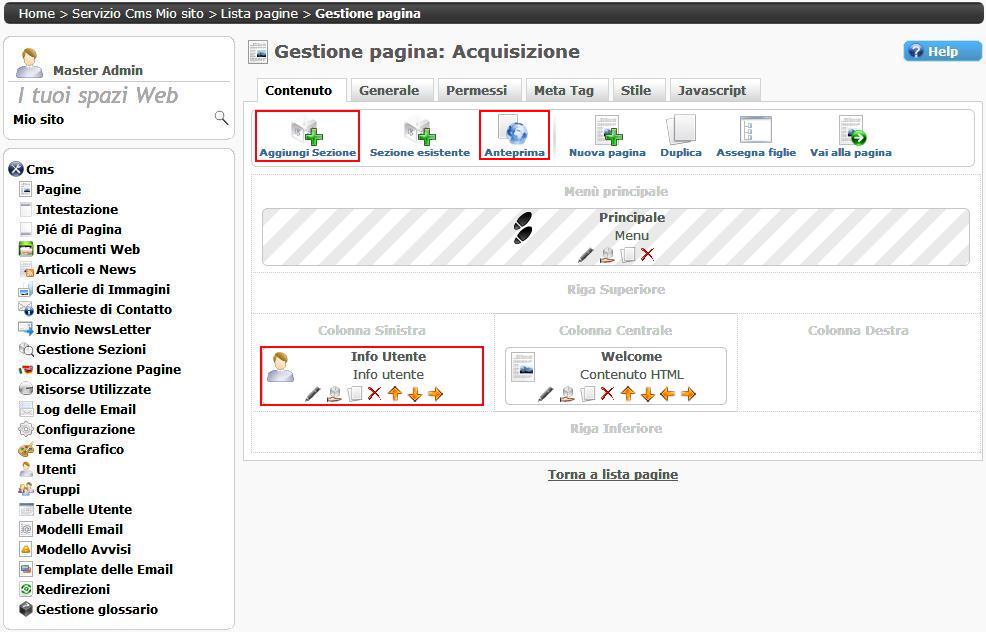Edit Welcome section with pencil icon

[x=545, y=394]
